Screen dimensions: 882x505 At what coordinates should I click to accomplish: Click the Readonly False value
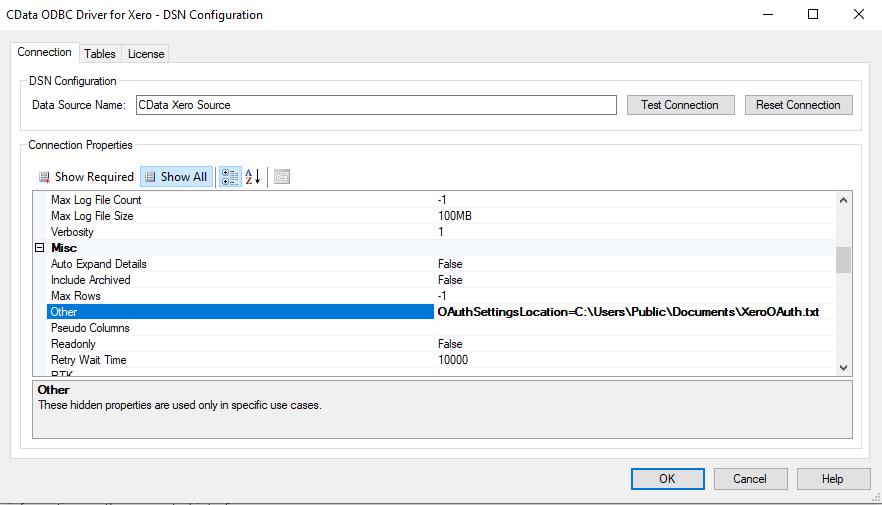450,344
